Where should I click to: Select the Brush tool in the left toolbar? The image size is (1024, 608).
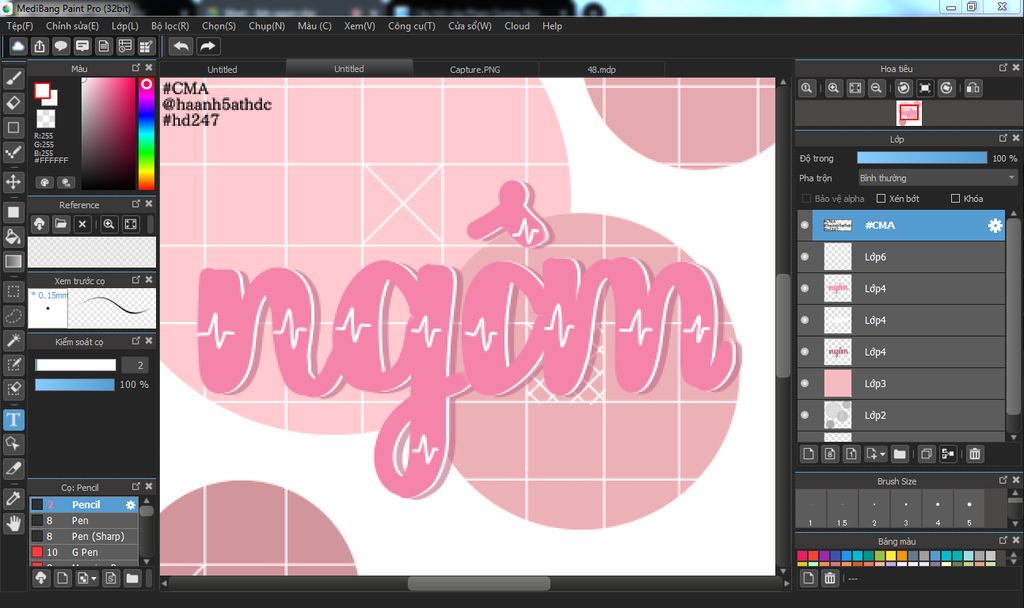click(14, 78)
